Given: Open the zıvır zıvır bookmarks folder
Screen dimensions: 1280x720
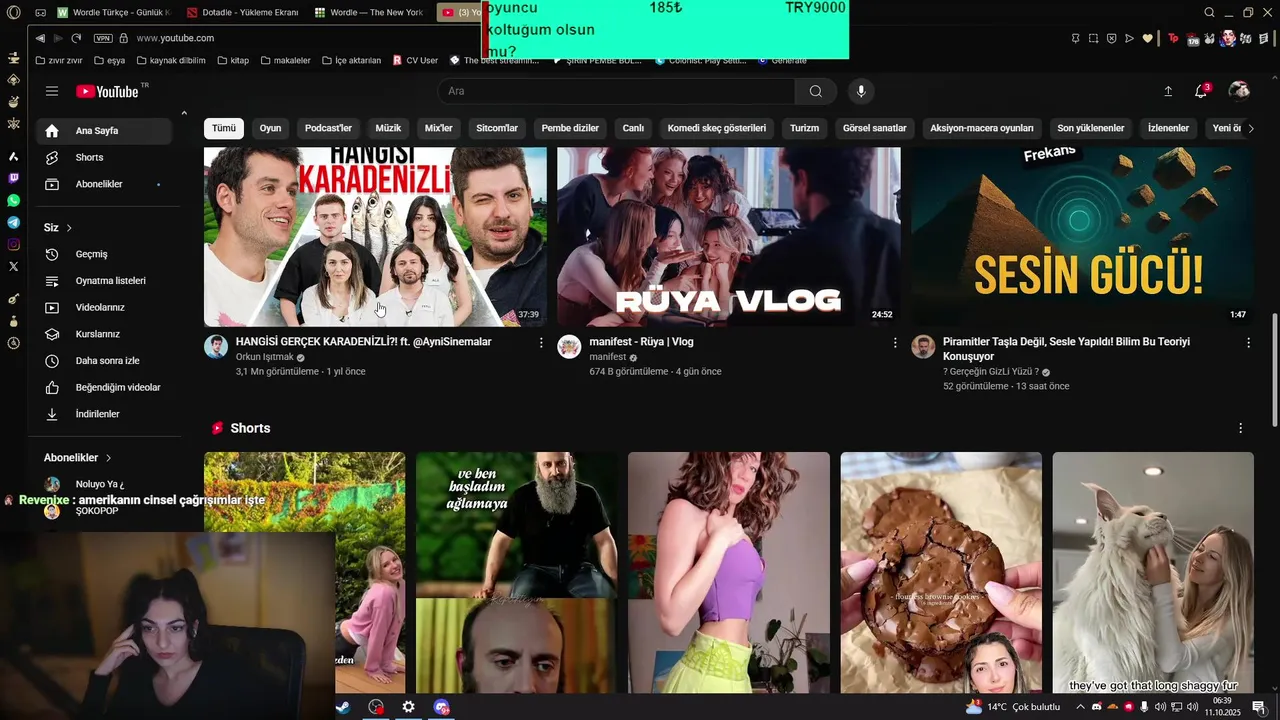Looking at the screenshot, I should point(59,60).
